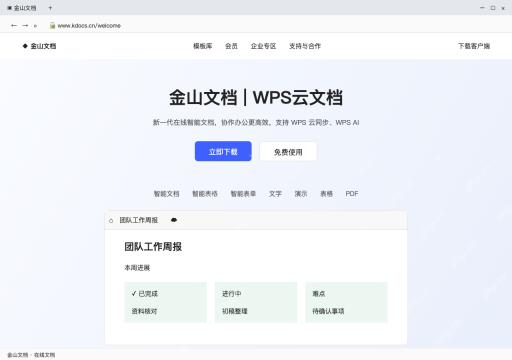Click the 团队工作周报 document tab title

(139, 220)
